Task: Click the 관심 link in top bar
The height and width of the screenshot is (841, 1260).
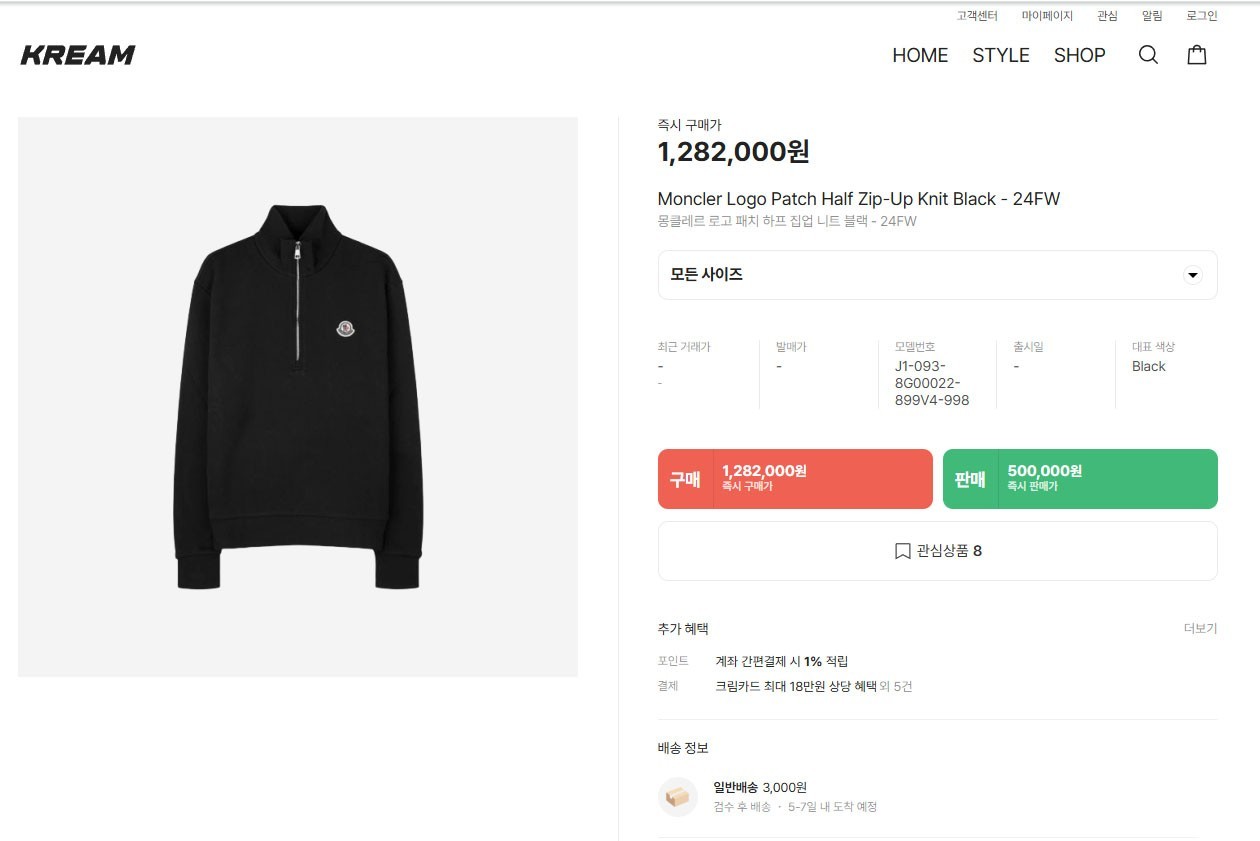Action: point(1107,16)
